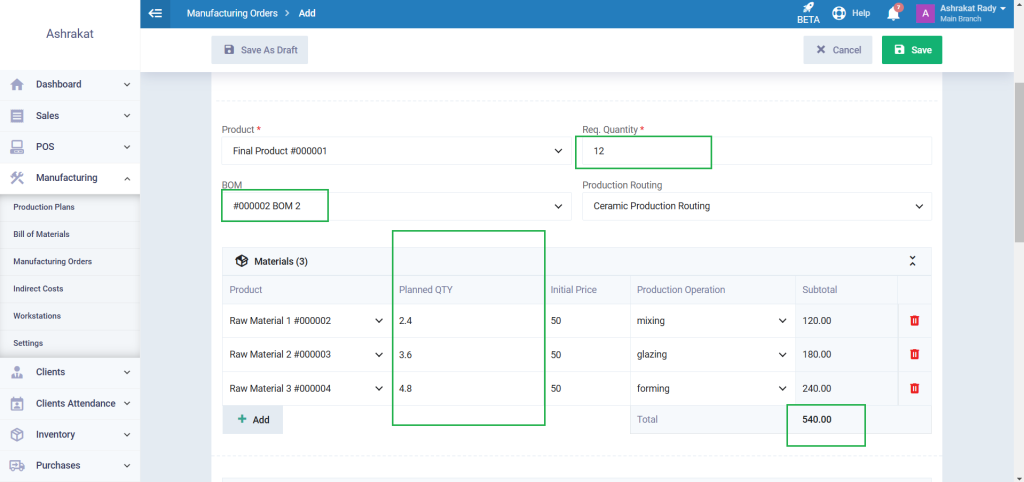Viewport: 1024px width, 482px height.
Task: Open the Raw Material 1 product dropdown
Action: (306, 321)
